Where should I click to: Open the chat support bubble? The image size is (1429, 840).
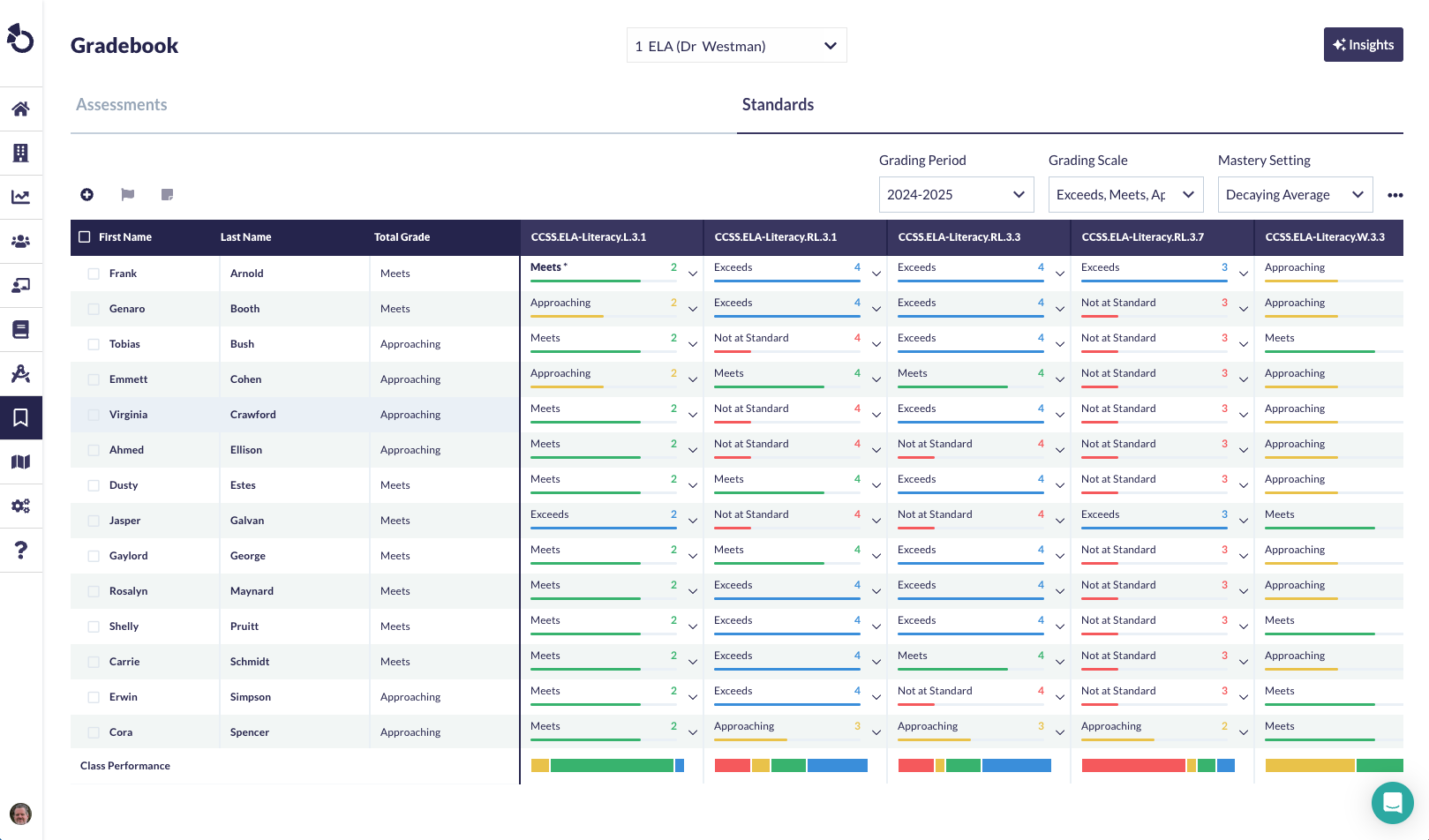click(x=1392, y=802)
